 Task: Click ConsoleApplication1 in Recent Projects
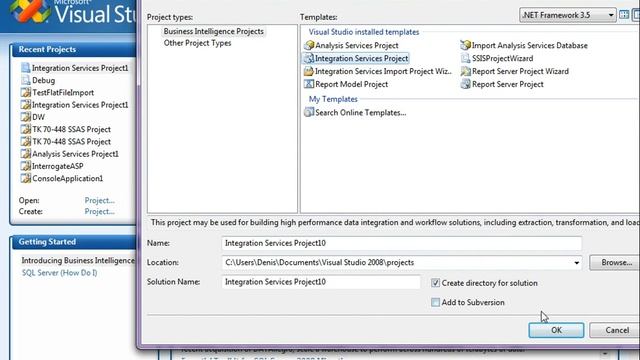[x=67, y=178]
